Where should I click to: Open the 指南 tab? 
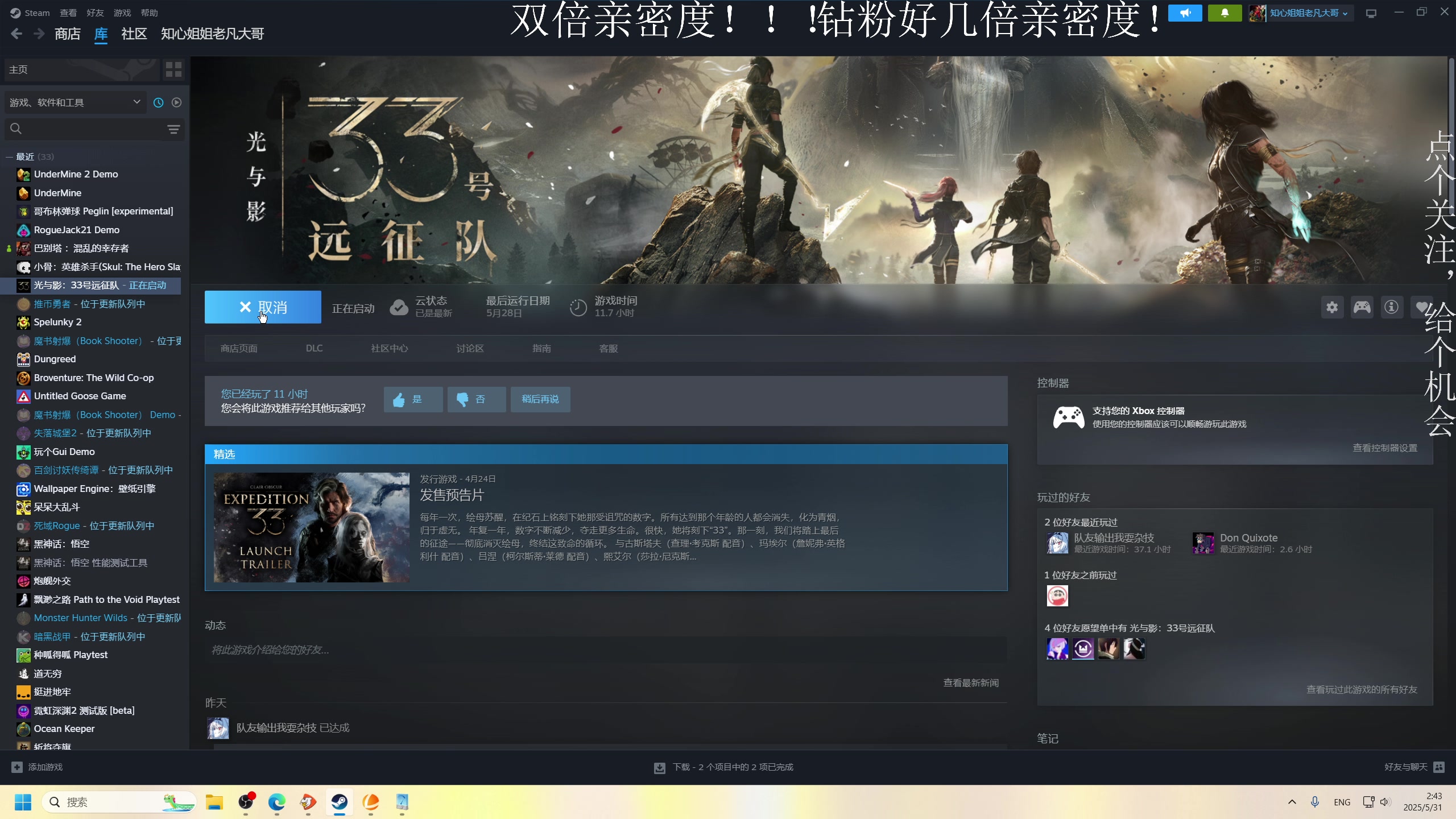541,349
